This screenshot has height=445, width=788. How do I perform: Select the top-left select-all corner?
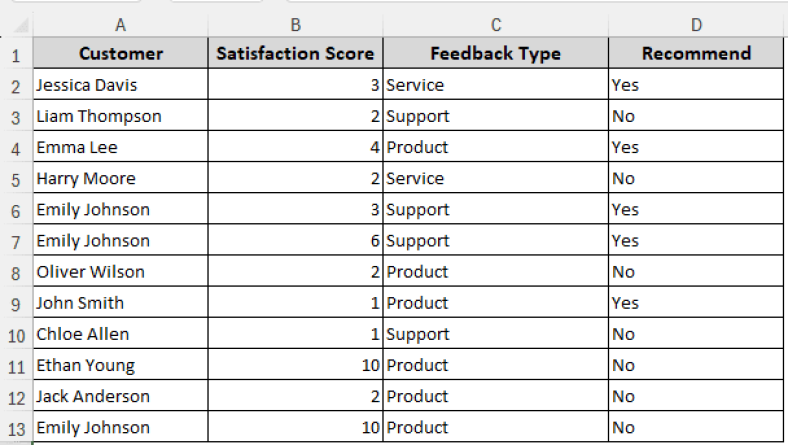15,24
